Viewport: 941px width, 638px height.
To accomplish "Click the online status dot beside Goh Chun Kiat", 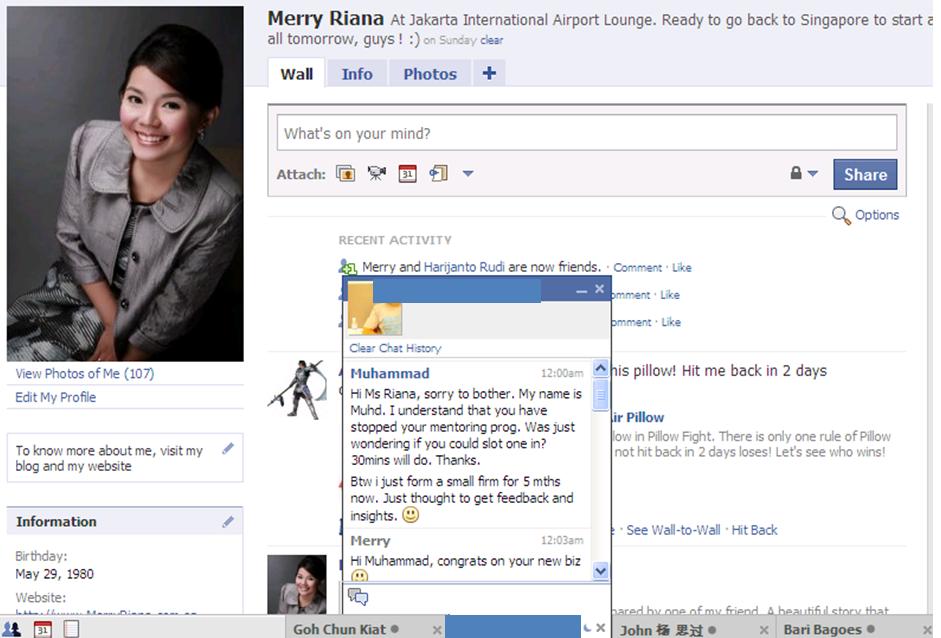I will pos(395,629).
